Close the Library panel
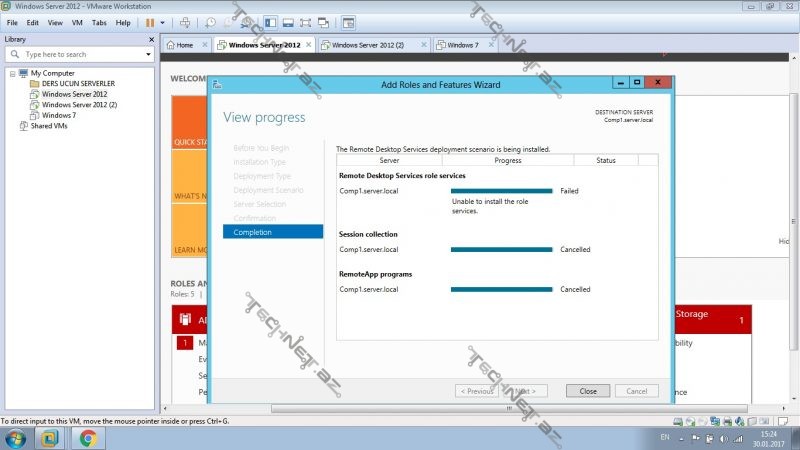This screenshot has width=800, height=450. pyautogui.click(x=152, y=39)
